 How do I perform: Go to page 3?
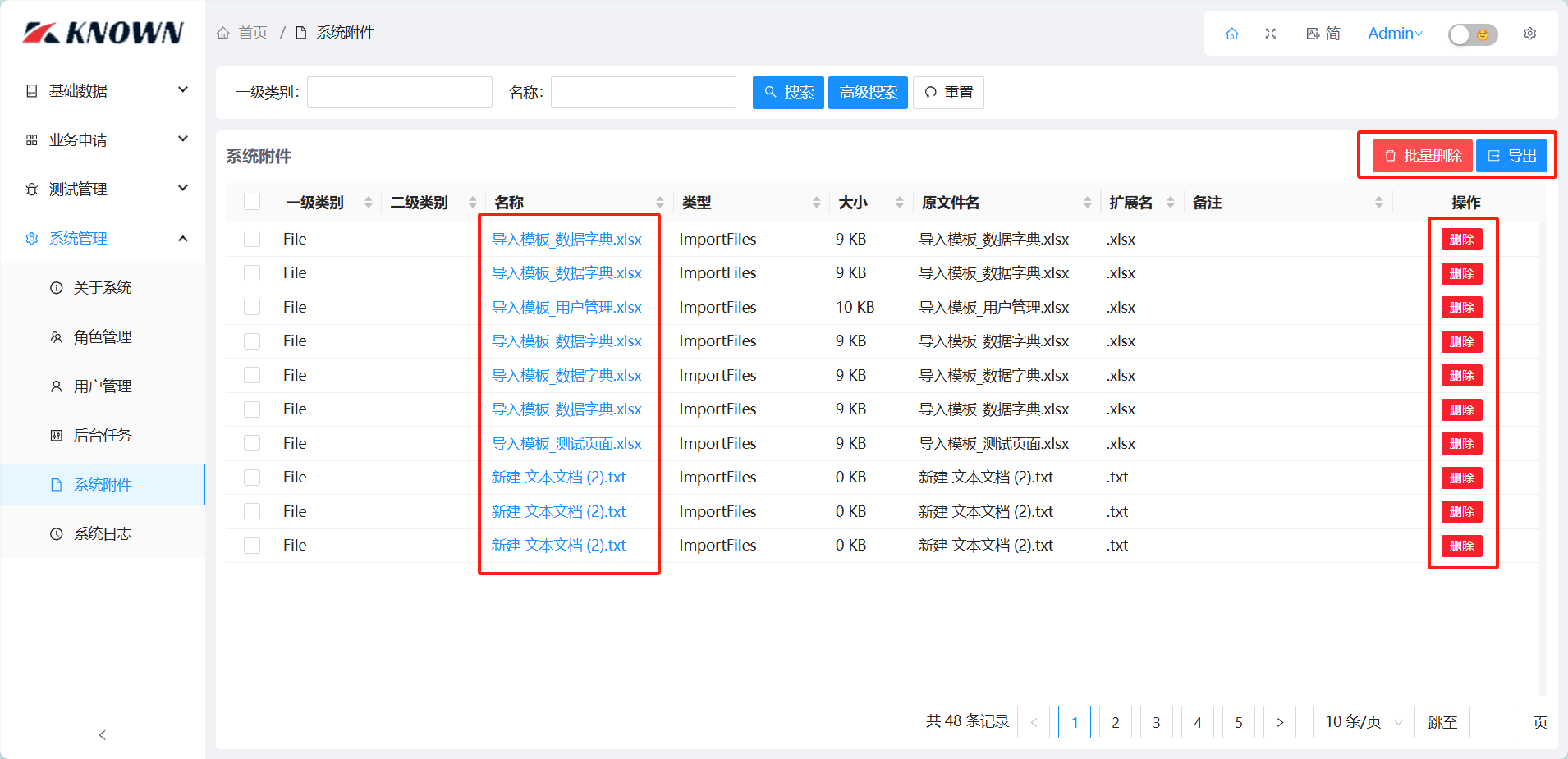click(1157, 722)
